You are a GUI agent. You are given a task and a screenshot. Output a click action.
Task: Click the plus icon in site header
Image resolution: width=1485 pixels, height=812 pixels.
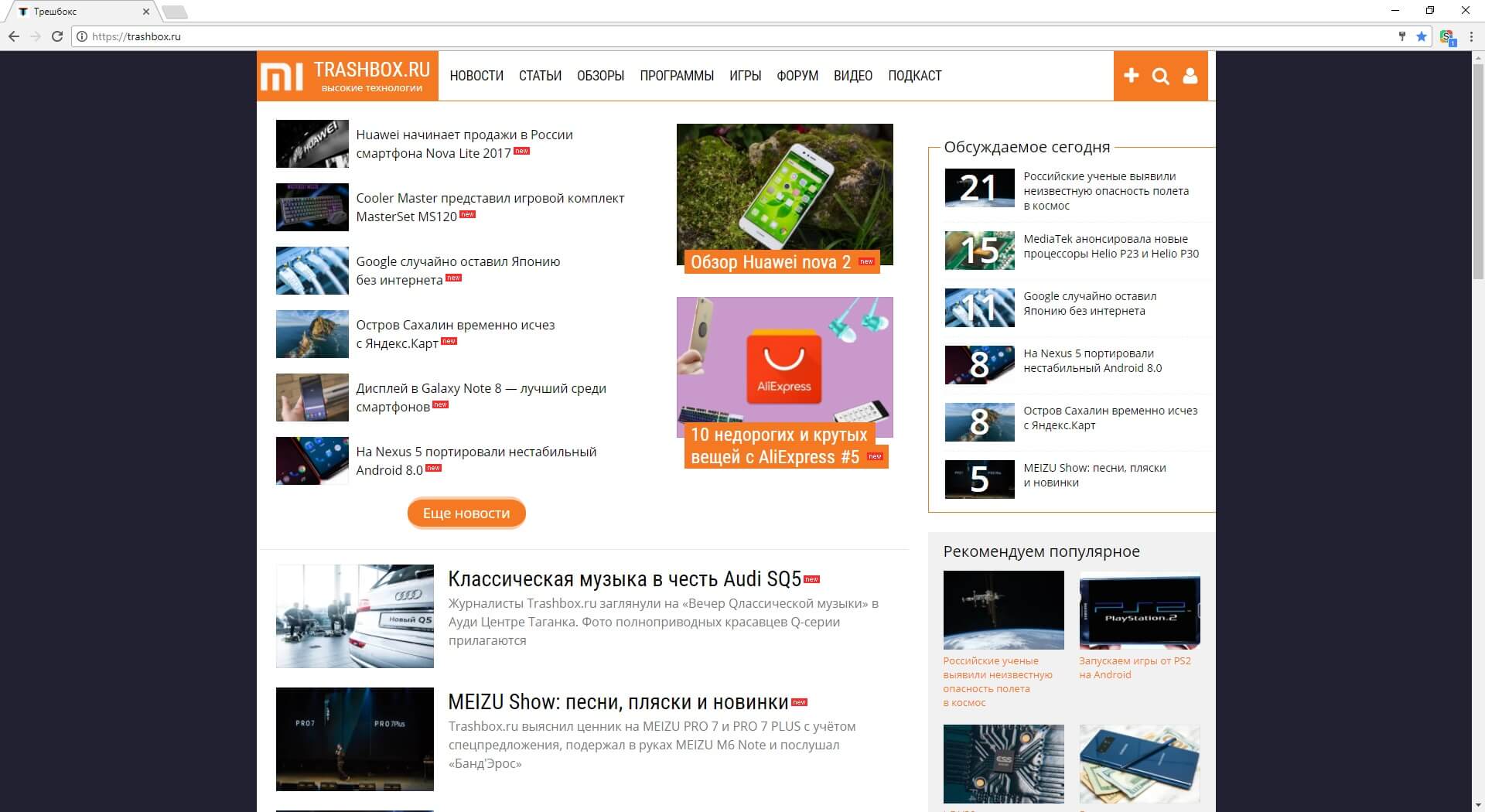coord(1131,76)
